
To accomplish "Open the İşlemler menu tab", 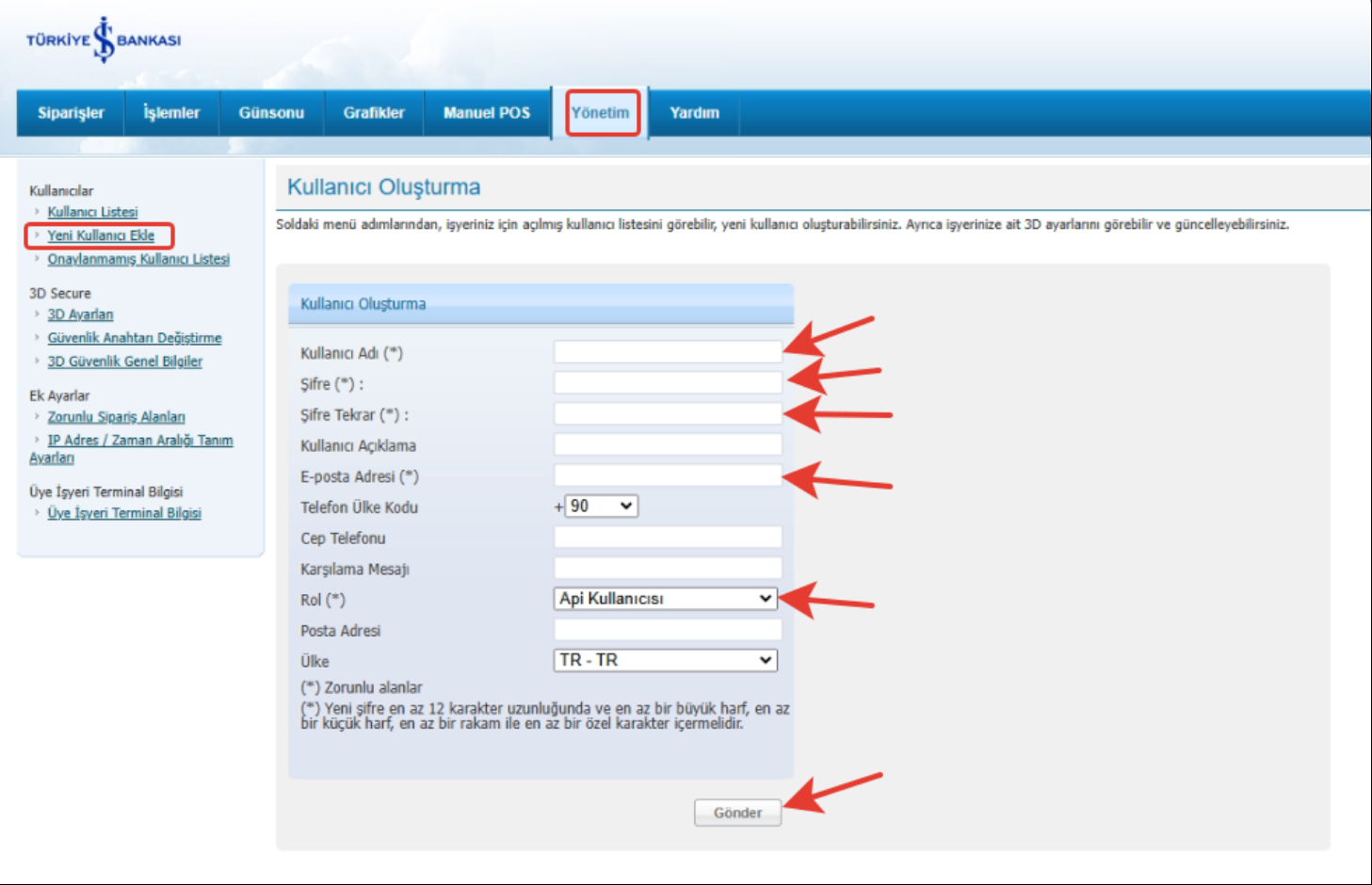I will coord(171,113).
